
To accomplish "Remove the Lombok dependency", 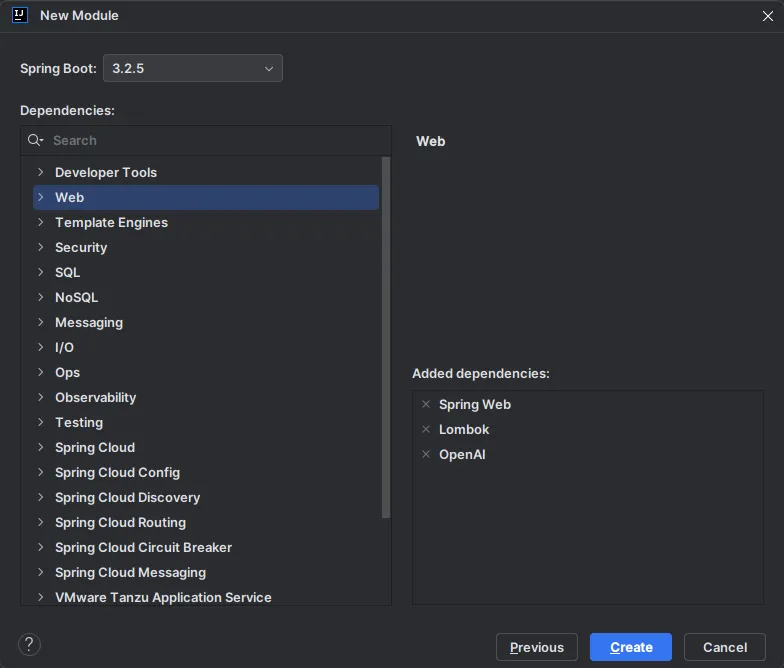I will click(426, 430).
